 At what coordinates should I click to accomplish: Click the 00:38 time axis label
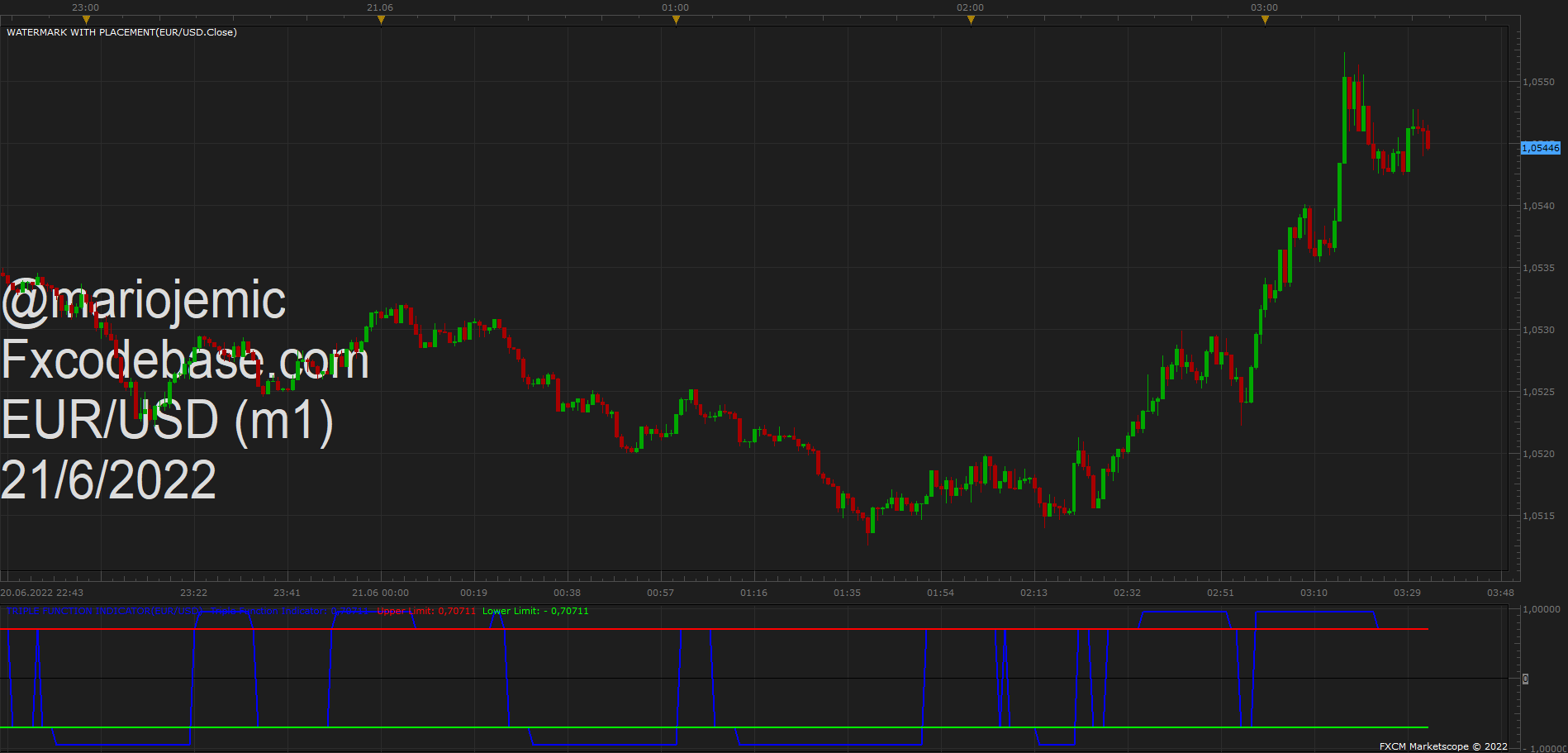coord(568,593)
